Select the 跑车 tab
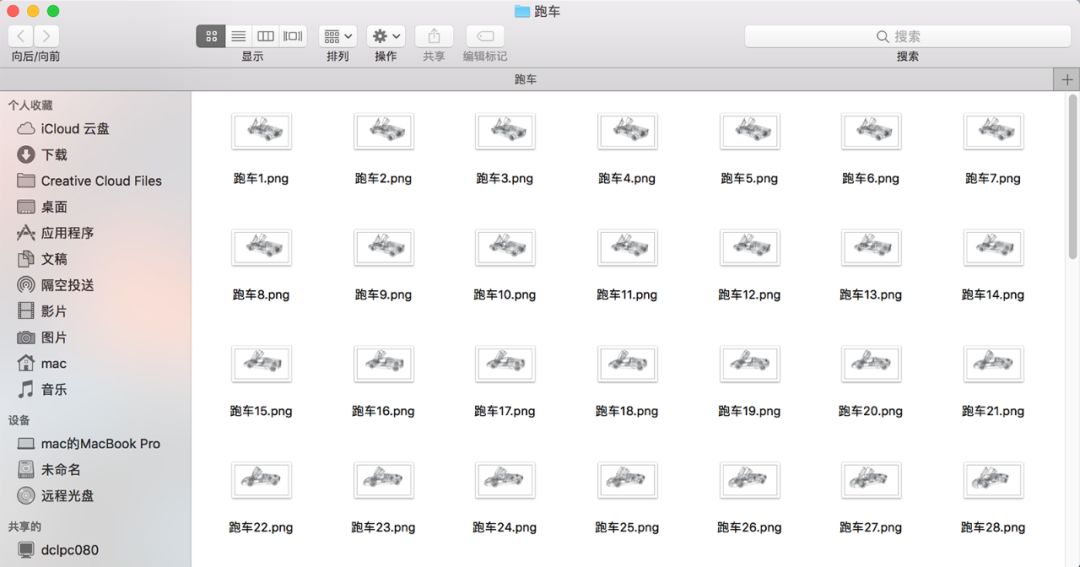Viewport: 1080px width, 567px height. coord(526,79)
